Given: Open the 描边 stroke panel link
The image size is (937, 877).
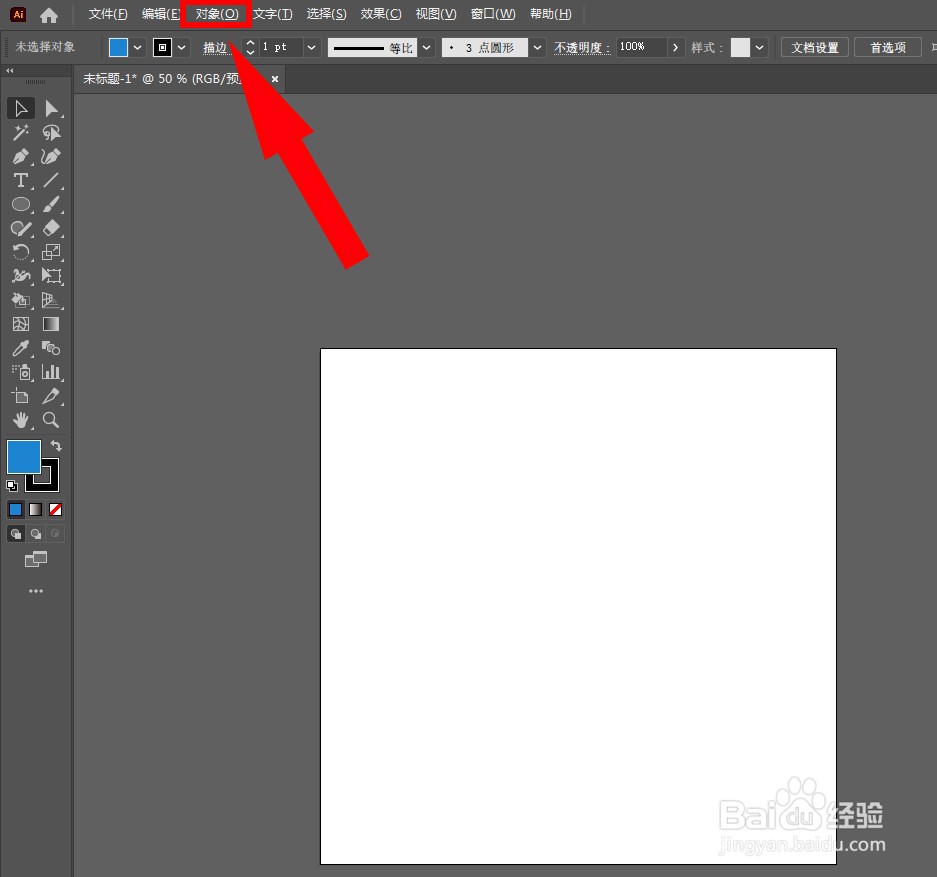Looking at the screenshot, I should coord(216,47).
